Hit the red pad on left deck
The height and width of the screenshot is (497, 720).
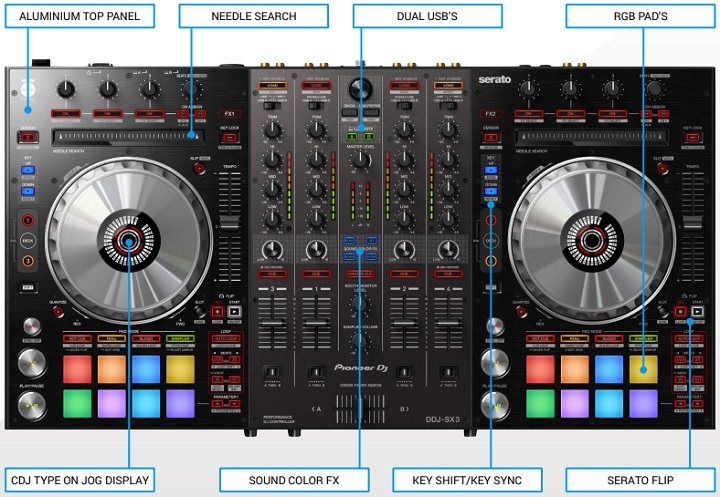coord(75,369)
